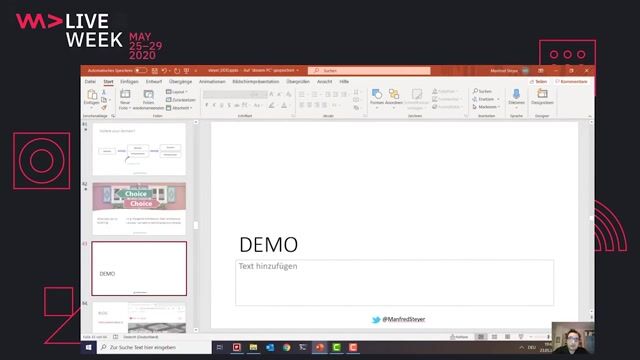Click the Redo icon in the title bar

coord(177,71)
